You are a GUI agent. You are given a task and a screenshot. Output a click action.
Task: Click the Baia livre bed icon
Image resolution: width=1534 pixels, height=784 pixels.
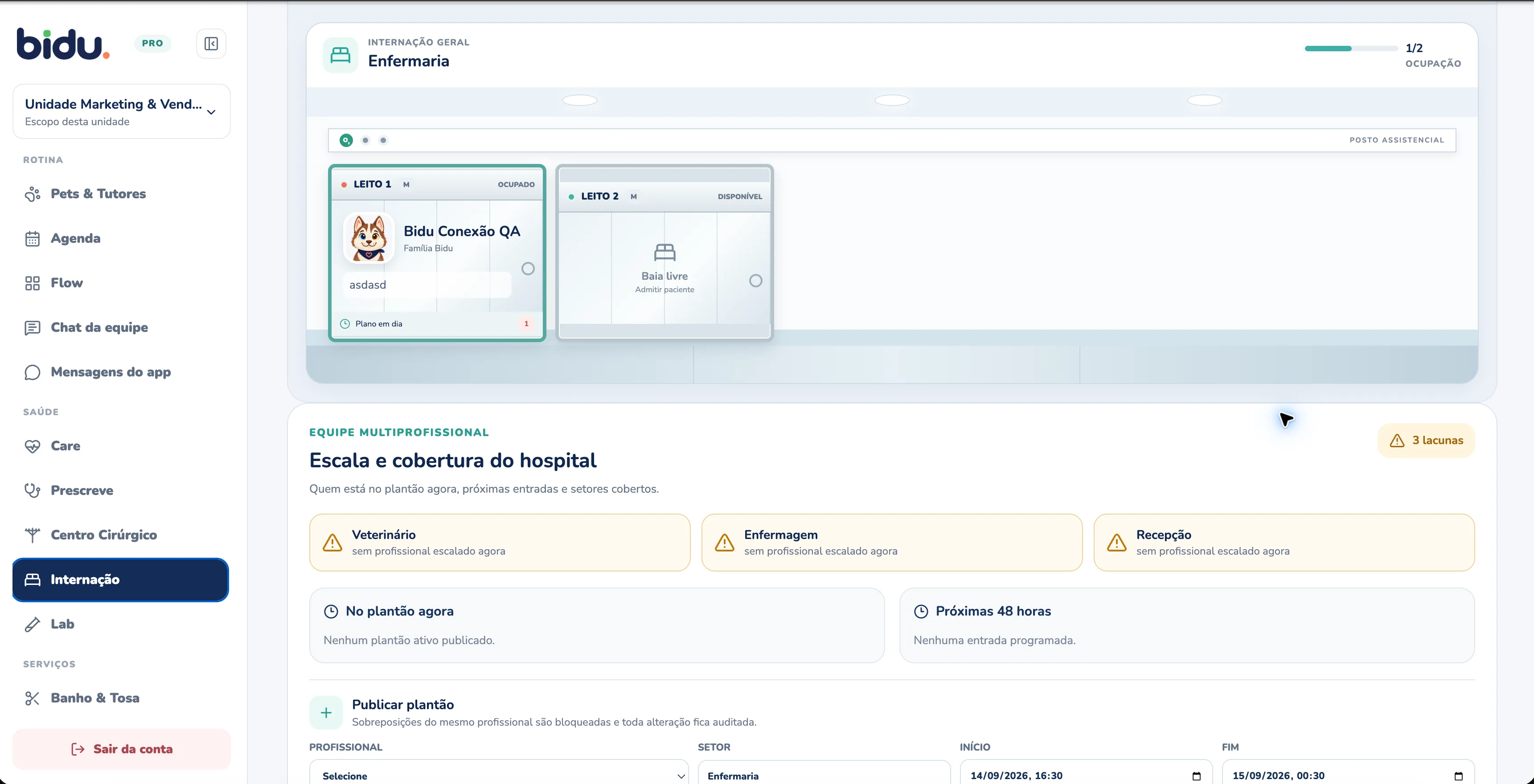click(x=664, y=253)
